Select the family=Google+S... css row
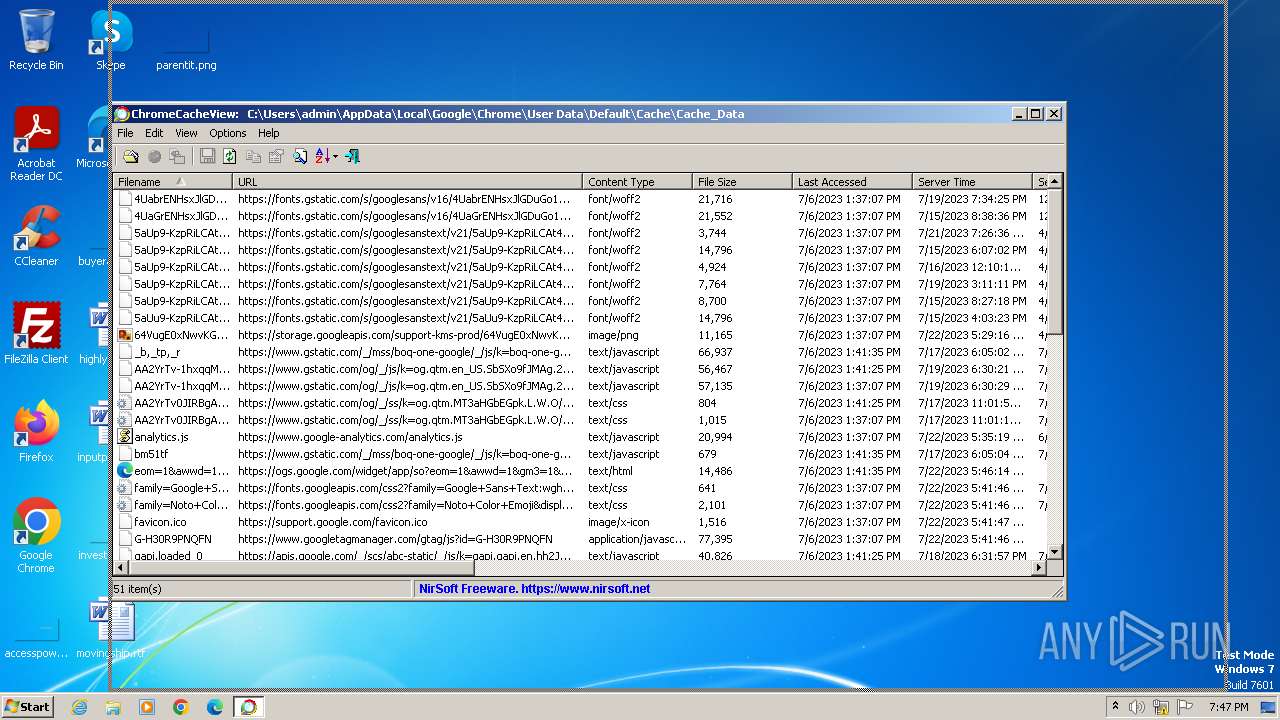 [580, 488]
